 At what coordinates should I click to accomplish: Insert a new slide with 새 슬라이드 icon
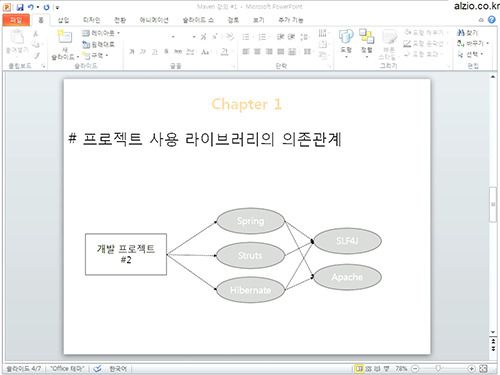[x=64, y=36]
